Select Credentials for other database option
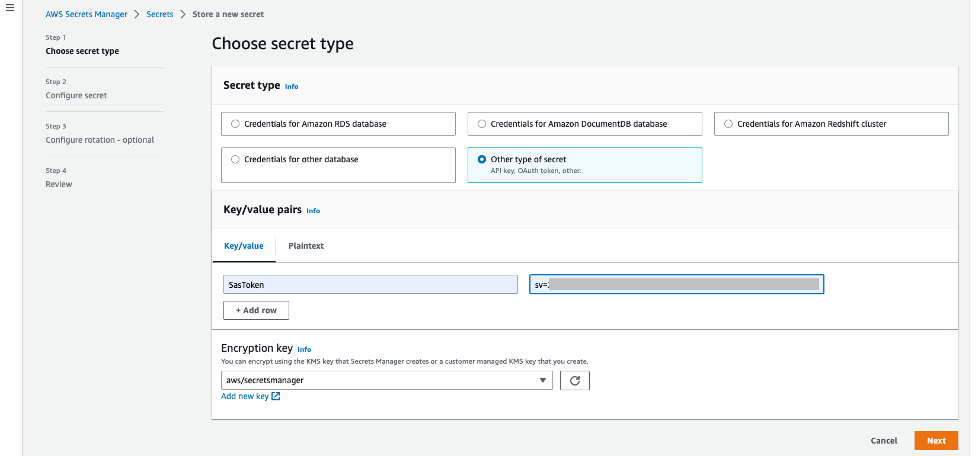This screenshot has width=977, height=456. click(x=235, y=159)
